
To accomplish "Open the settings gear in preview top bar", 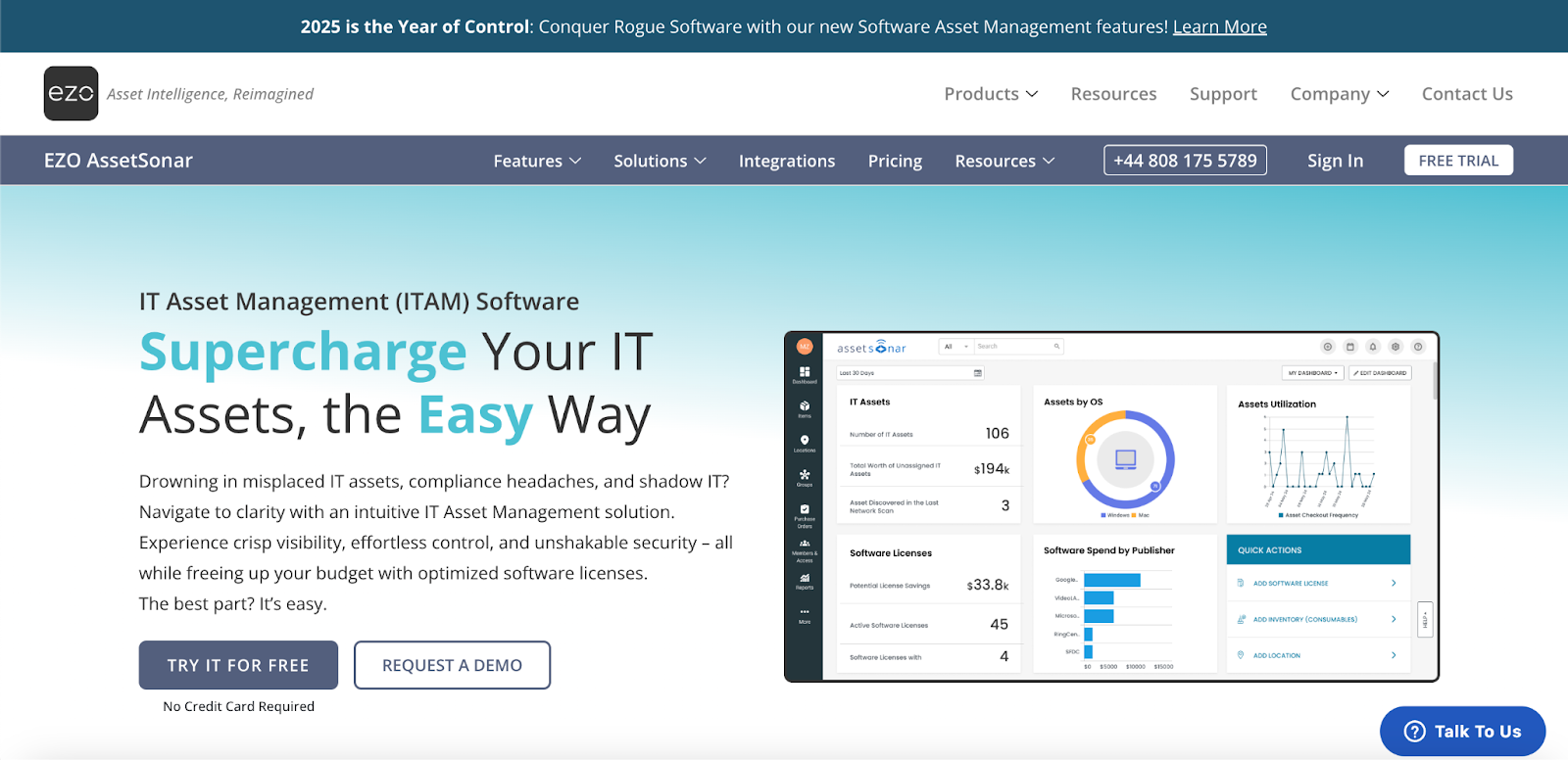I will 1396,347.
